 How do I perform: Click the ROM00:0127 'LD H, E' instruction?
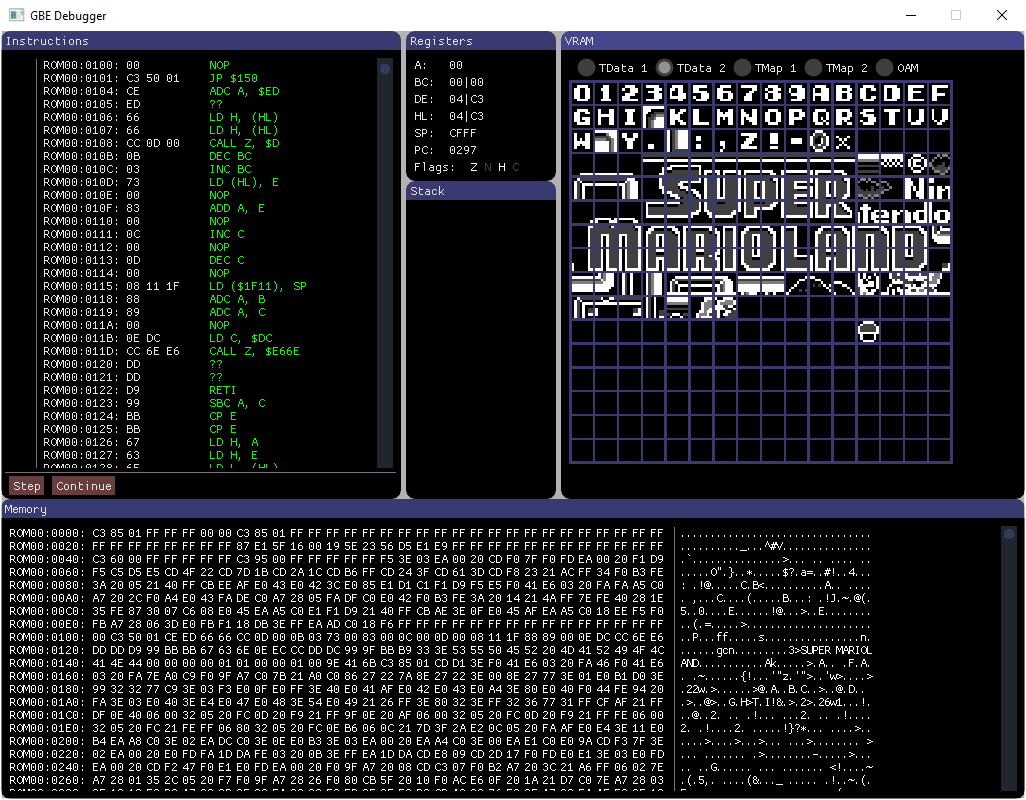pos(234,455)
